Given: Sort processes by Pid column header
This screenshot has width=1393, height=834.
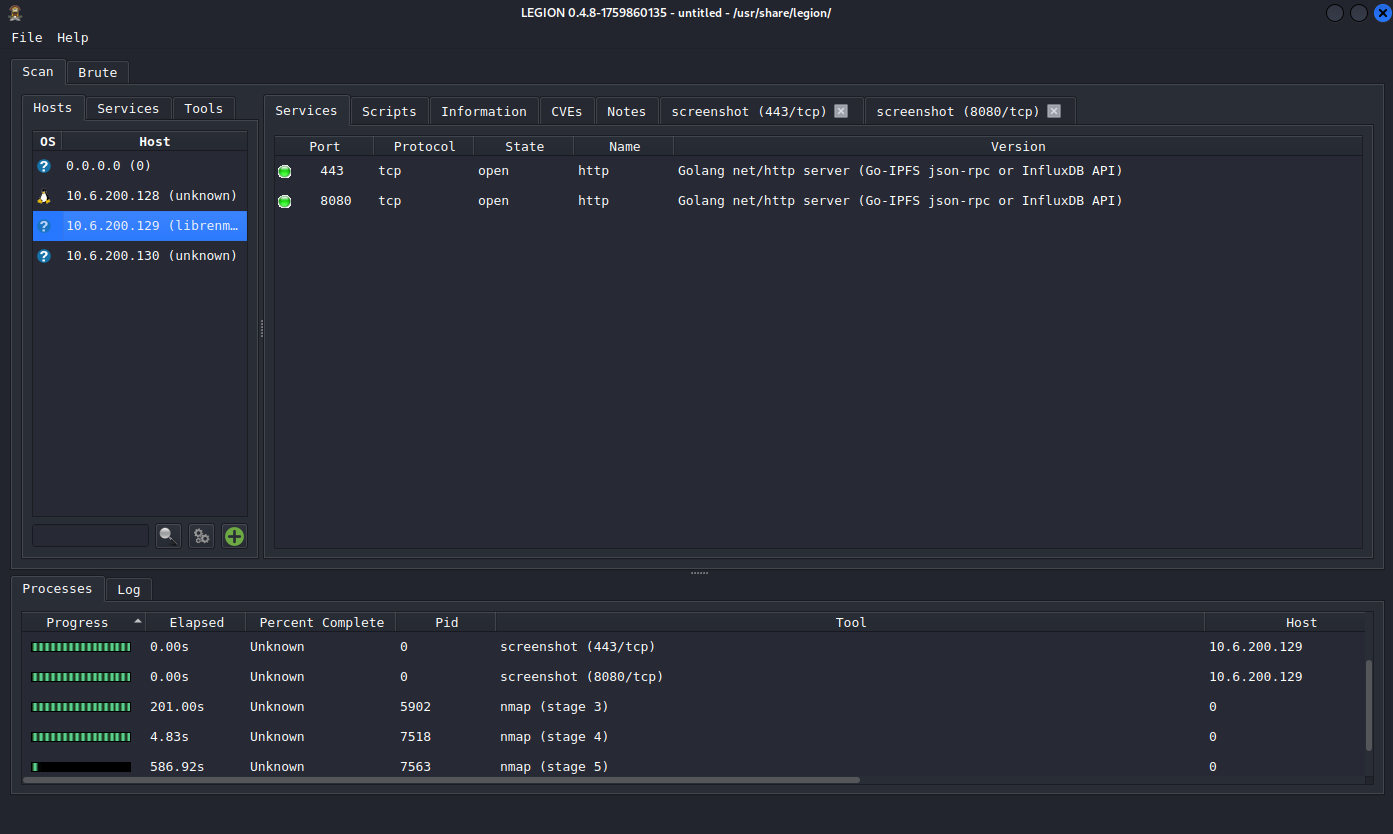Looking at the screenshot, I should (446, 622).
